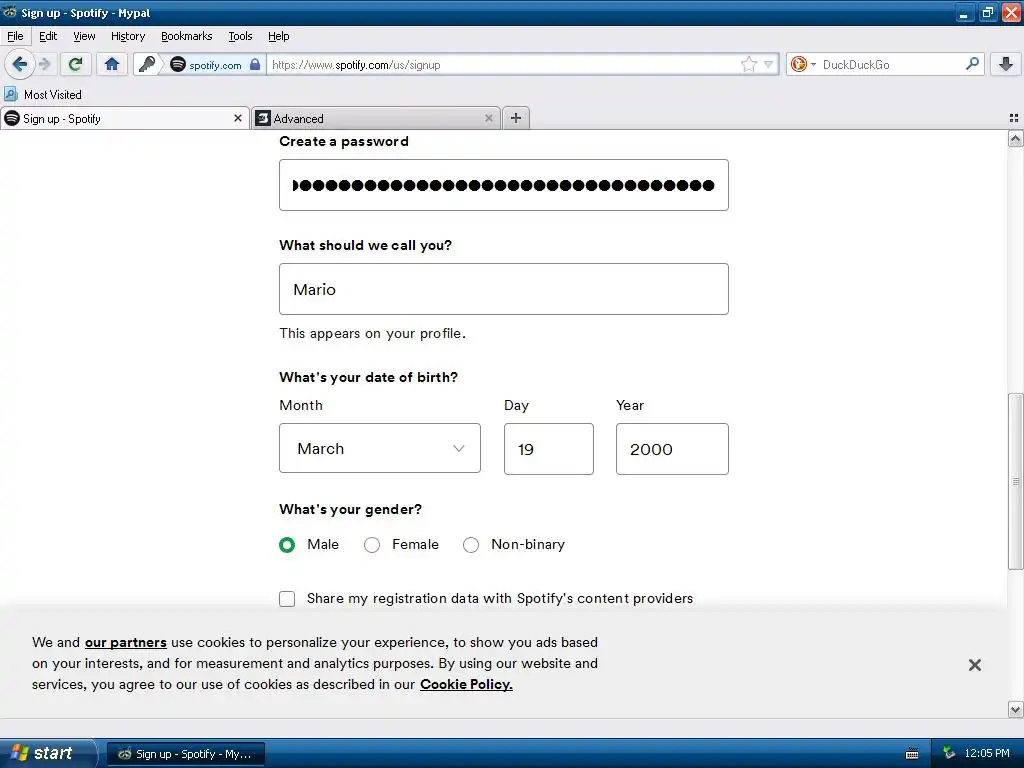This screenshot has height=768, width=1024.
Task: Click the scrollbar down arrow
Action: point(1016,709)
